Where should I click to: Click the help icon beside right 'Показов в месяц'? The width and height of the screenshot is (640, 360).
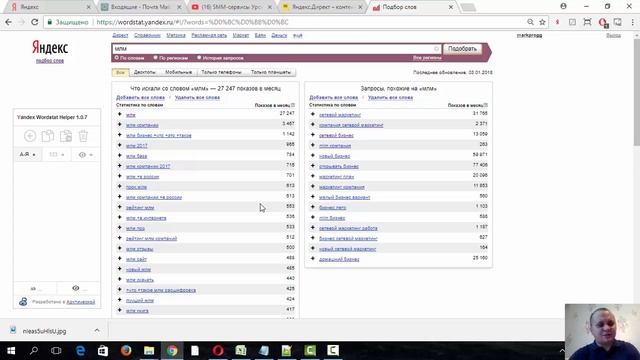[x=486, y=105]
